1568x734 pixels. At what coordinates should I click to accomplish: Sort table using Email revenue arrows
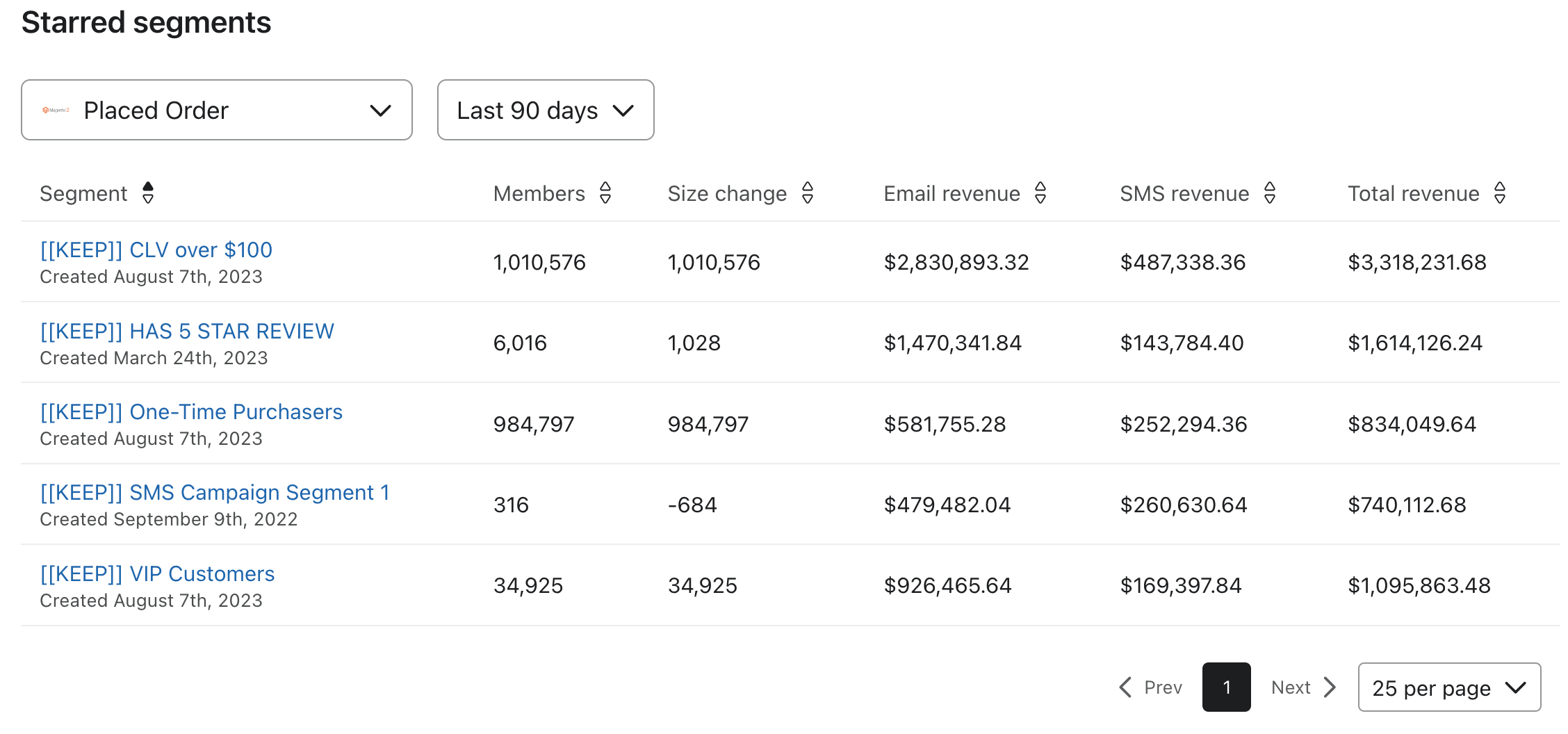pos(1040,193)
